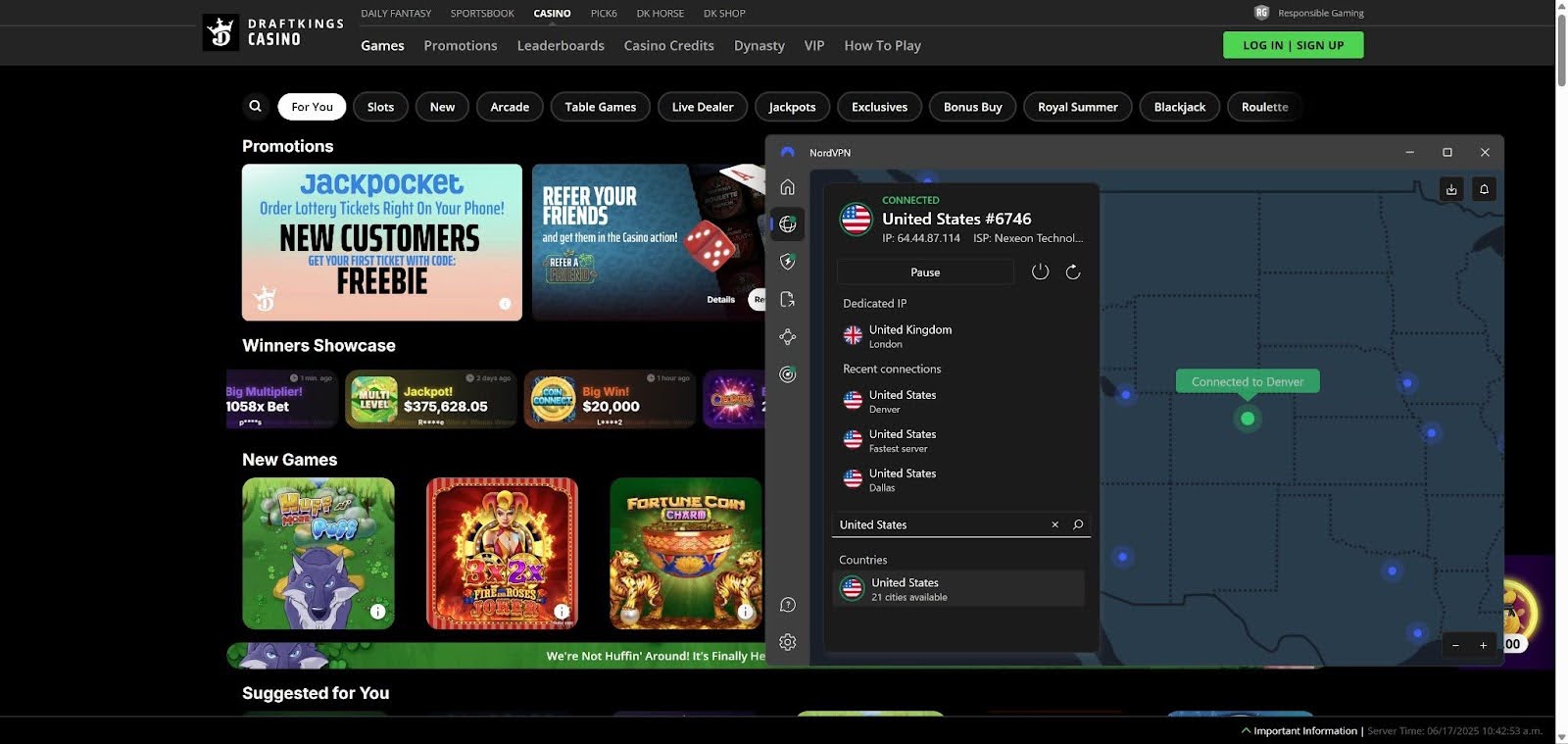This screenshot has height=744, width=1568.
Task: Go to Pick6 top link
Action: (604, 13)
